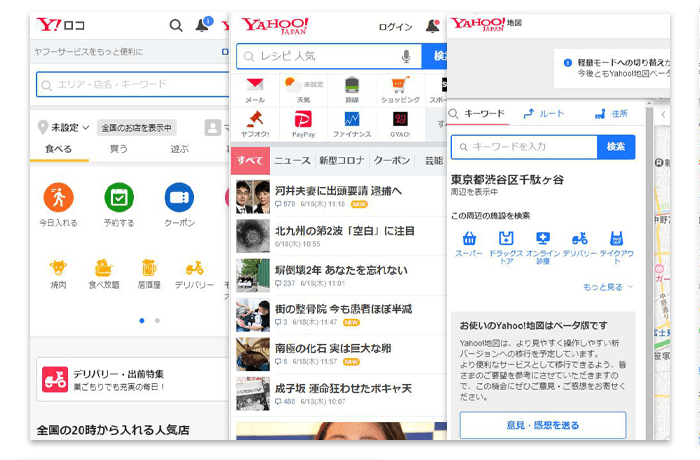Screen dimensions: 700x460
Task: Click microphone voice search icon
Action: point(406,57)
